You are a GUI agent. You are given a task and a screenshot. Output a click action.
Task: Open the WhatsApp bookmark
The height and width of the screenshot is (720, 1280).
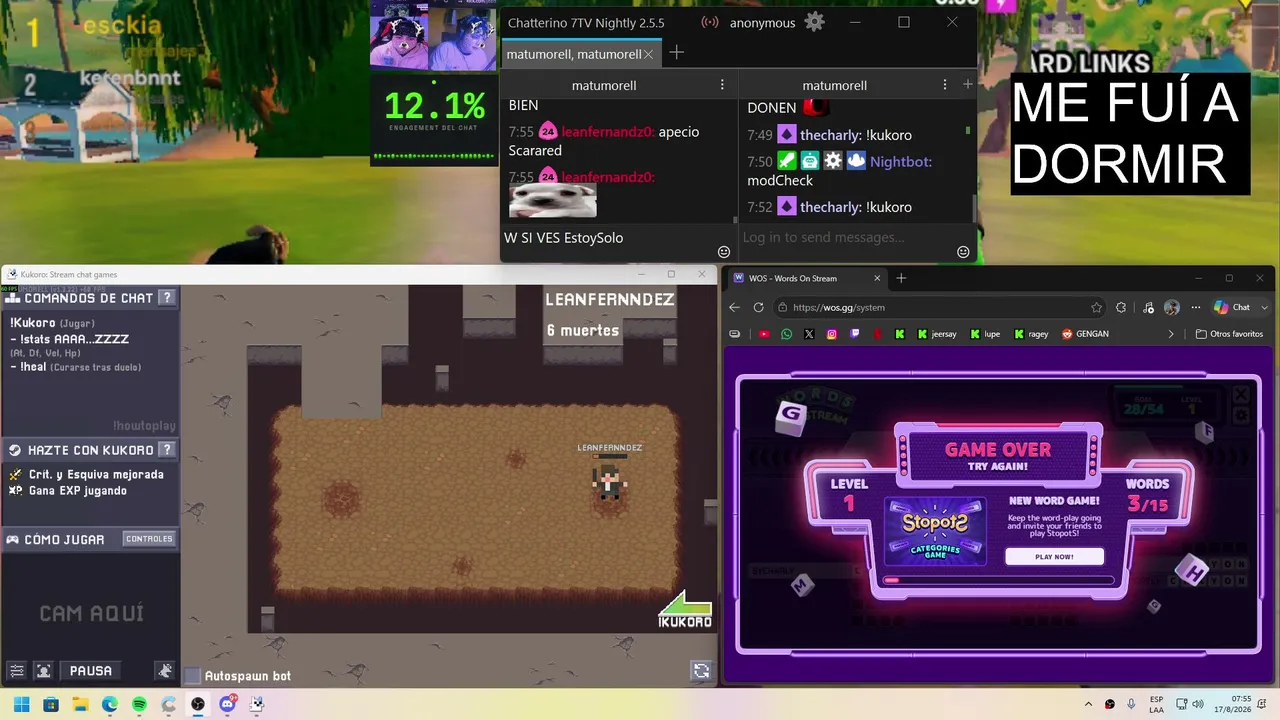(787, 334)
